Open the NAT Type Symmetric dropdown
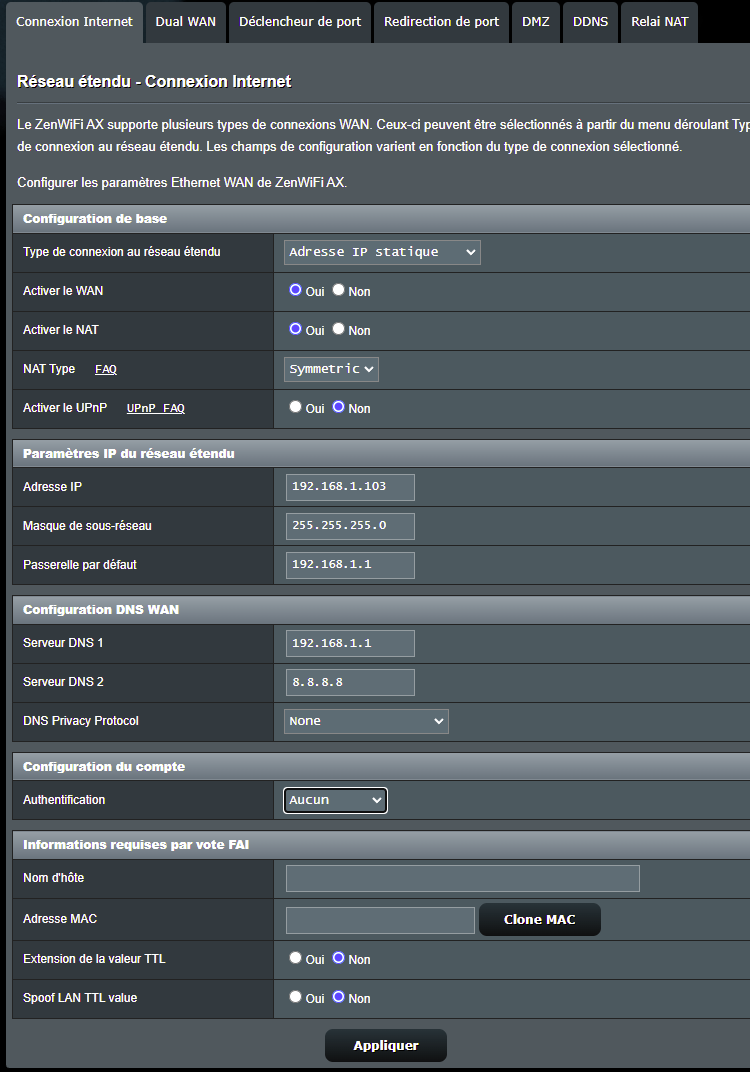Screen dimensions: 750x1072 pyautogui.click(x=331, y=369)
